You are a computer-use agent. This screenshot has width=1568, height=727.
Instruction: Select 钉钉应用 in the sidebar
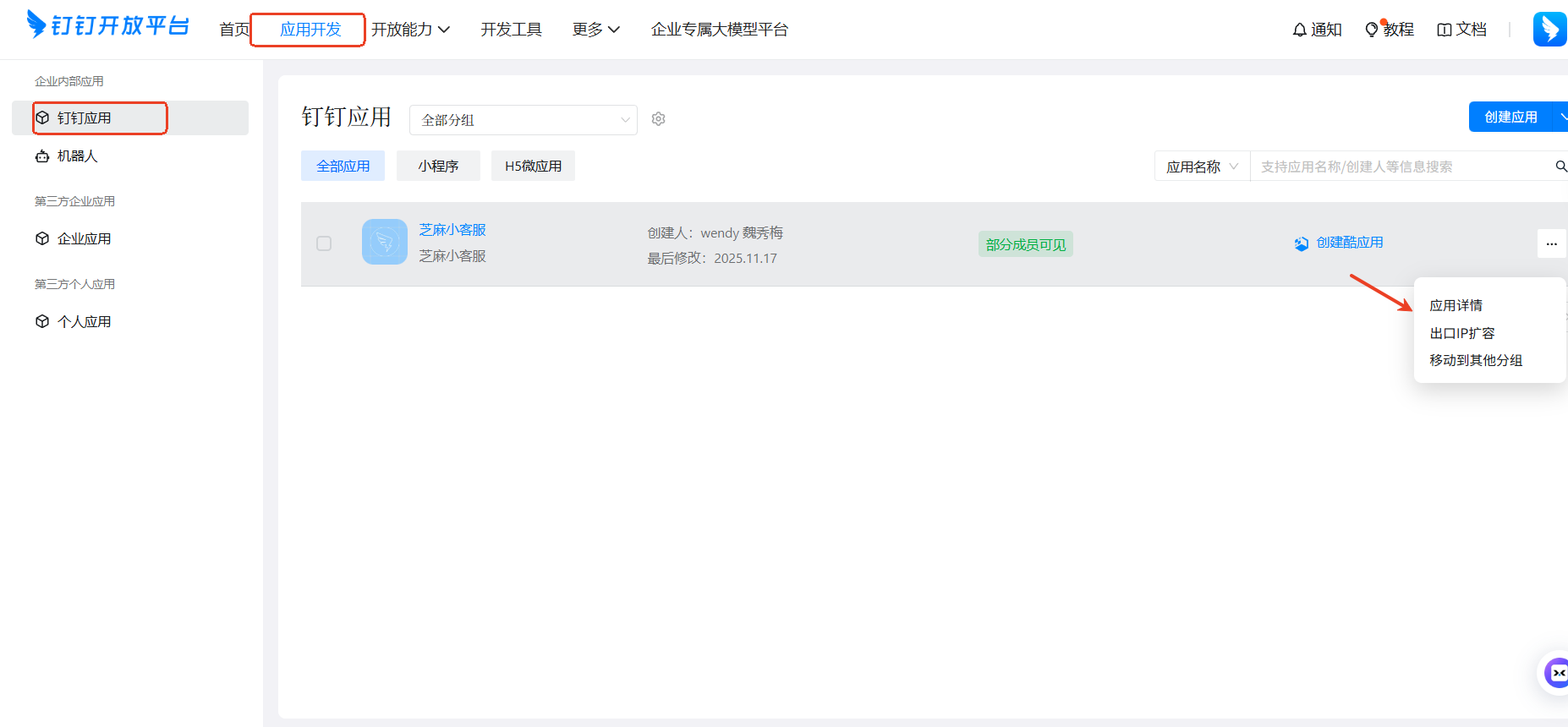130,118
